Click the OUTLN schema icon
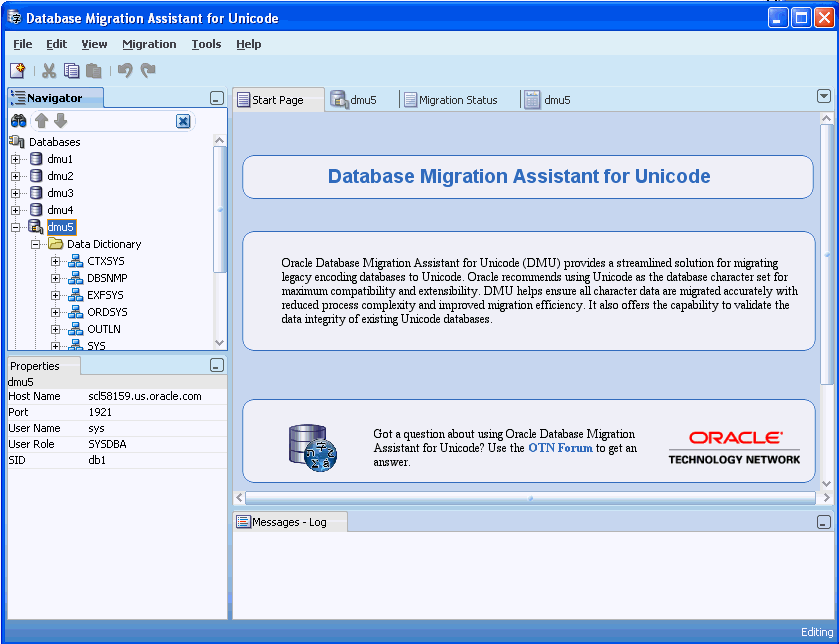Screen dimensions: 839x644 tap(75, 329)
